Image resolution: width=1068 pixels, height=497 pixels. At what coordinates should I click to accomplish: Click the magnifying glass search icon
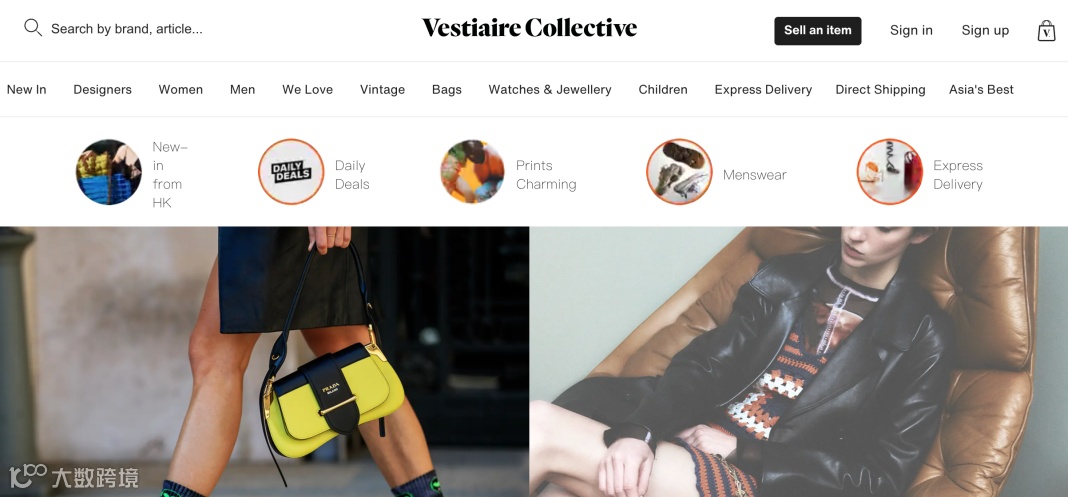coord(33,28)
